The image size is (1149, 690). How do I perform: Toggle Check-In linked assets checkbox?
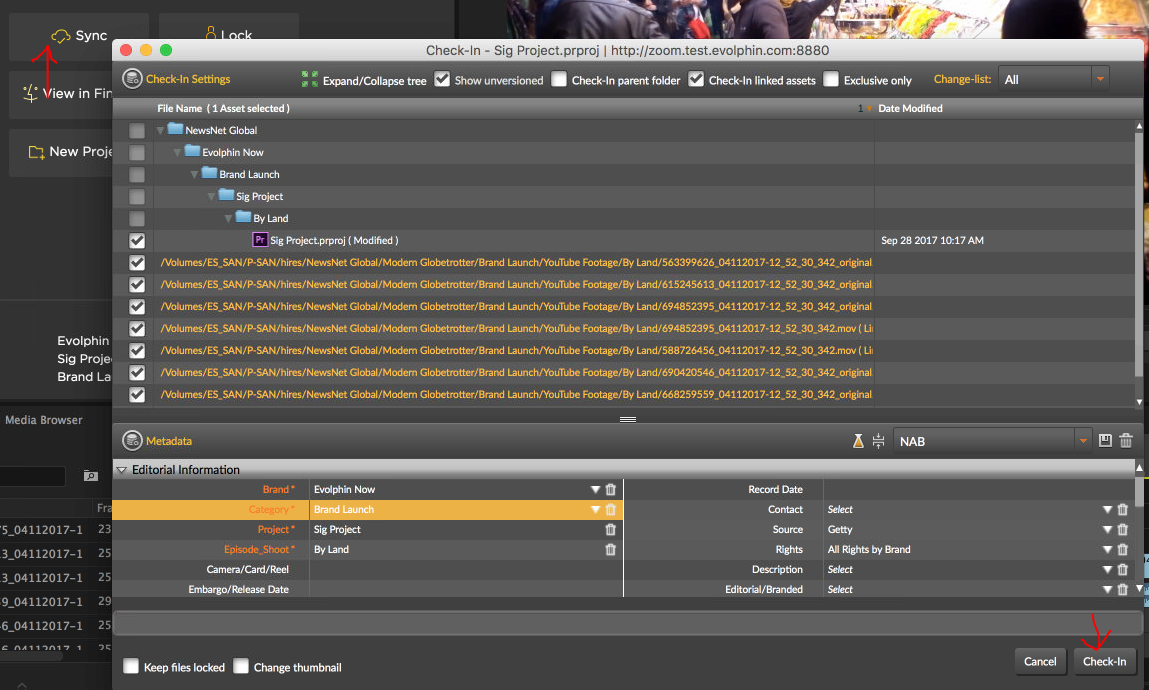pyautogui.click(x=696, y=79)
